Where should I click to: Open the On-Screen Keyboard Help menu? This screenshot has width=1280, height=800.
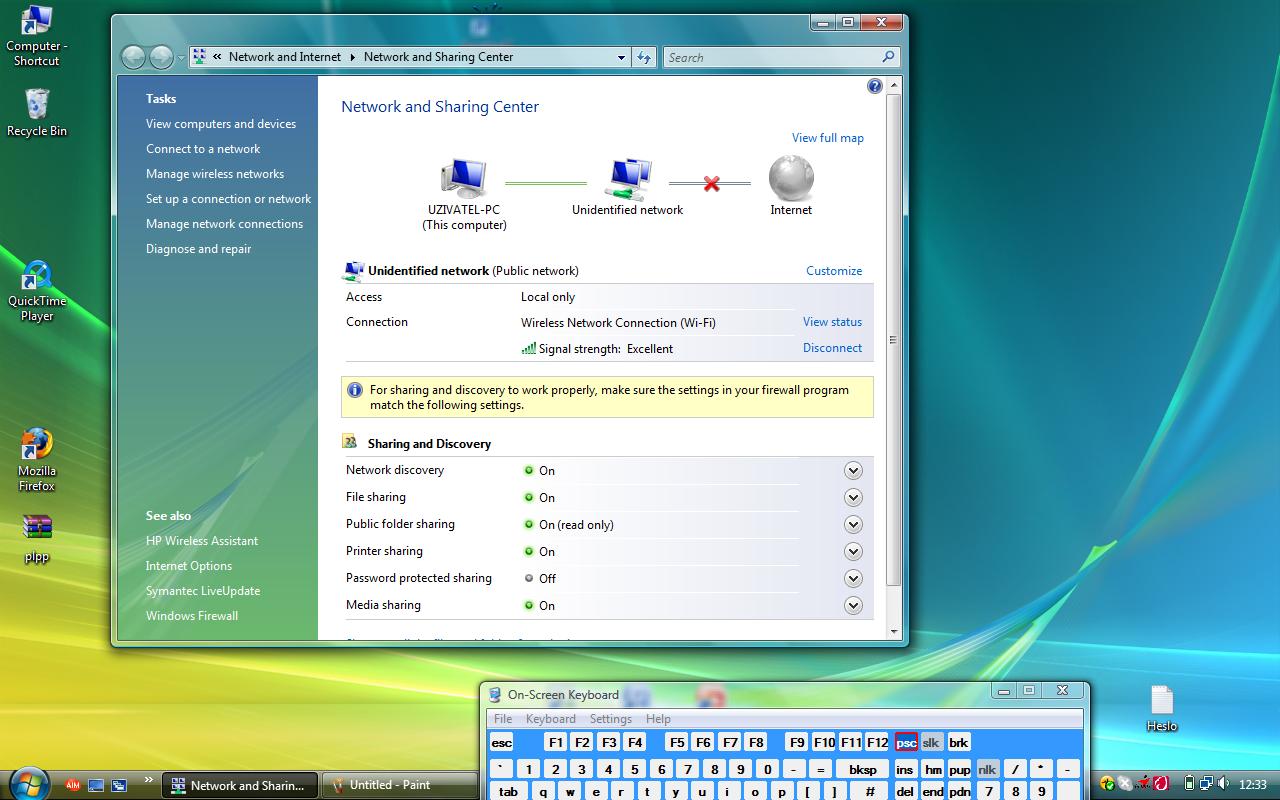(x=658, y=719)
